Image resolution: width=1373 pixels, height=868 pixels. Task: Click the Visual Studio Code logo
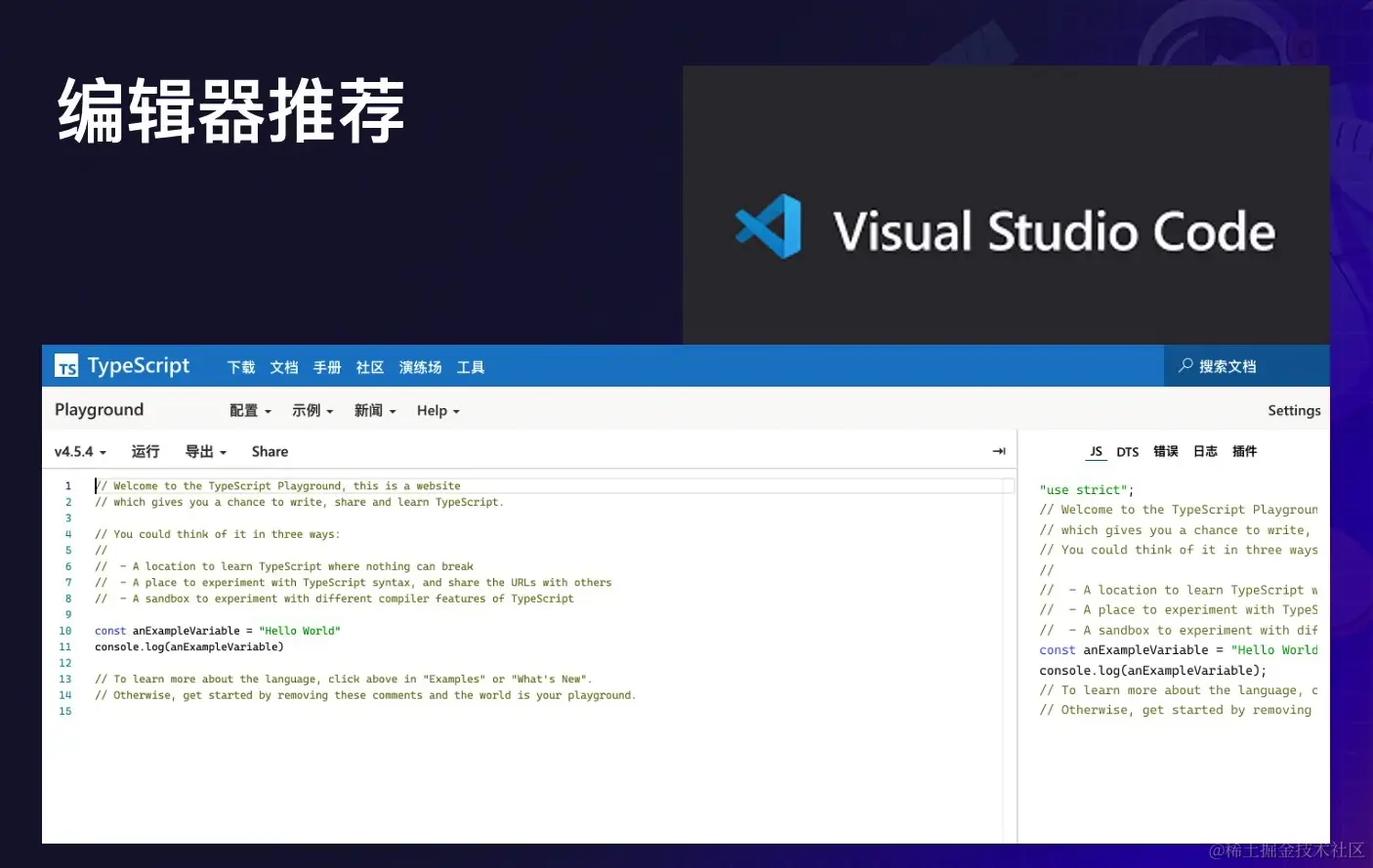click(x=769, y=227)
